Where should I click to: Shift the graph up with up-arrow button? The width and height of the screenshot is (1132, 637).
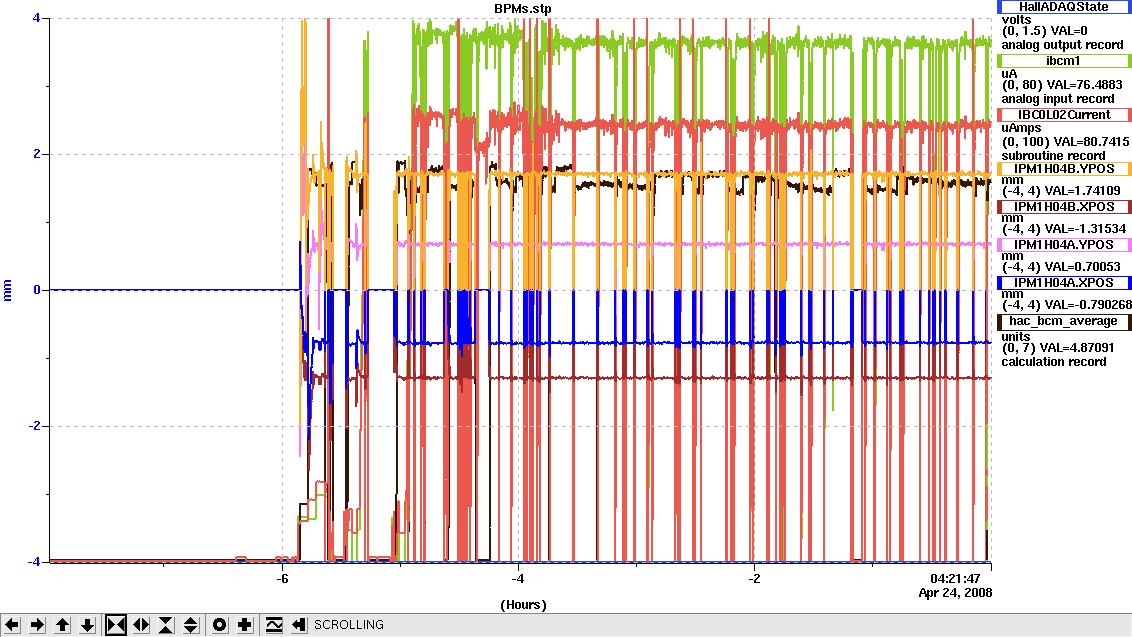coord(63,625)
